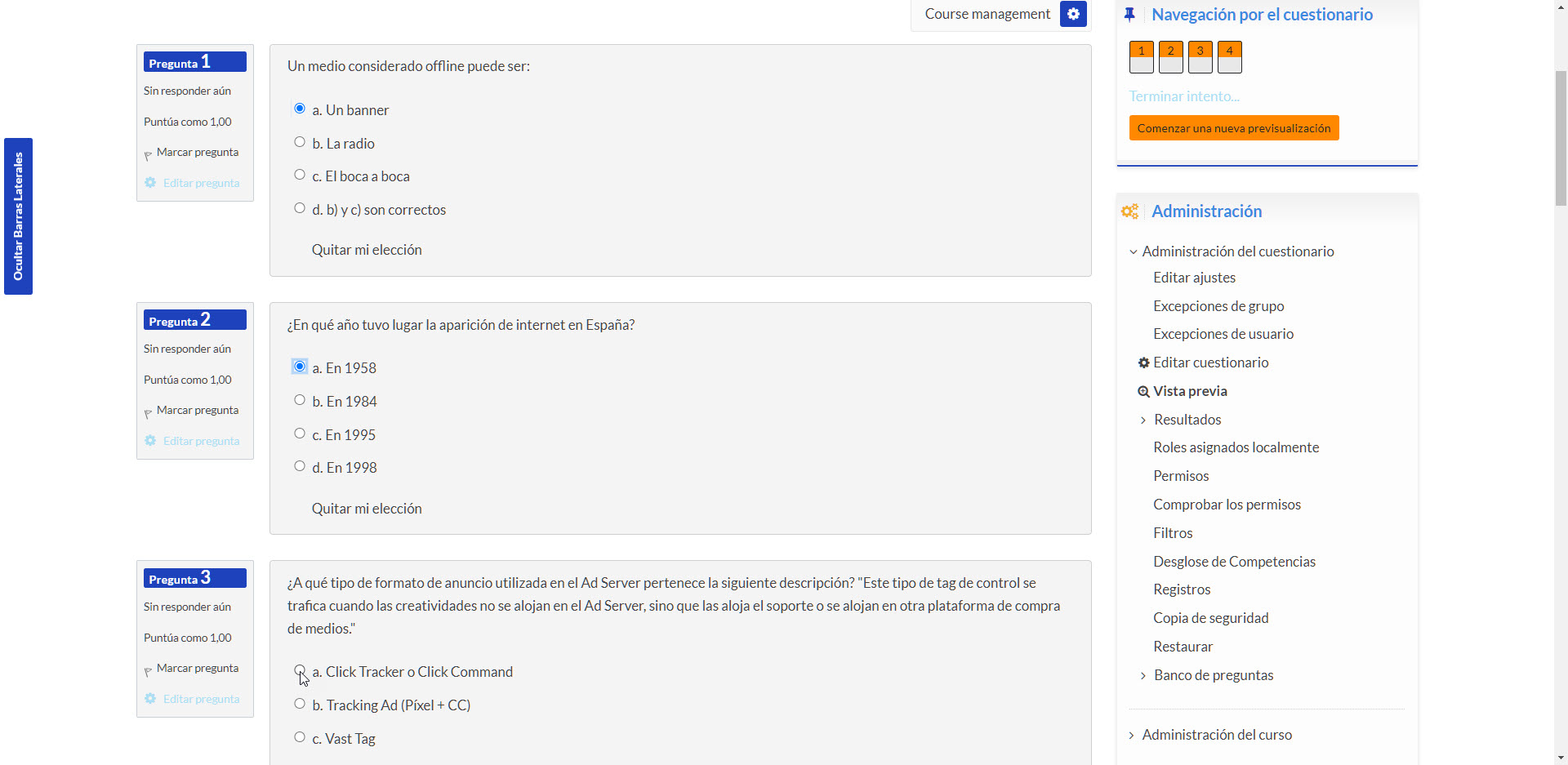Click the pin icon beside Navegación por el cuestionario
Image resolution: width=1568 pixels, height=765 pixels.
(x=1129, y=15)
